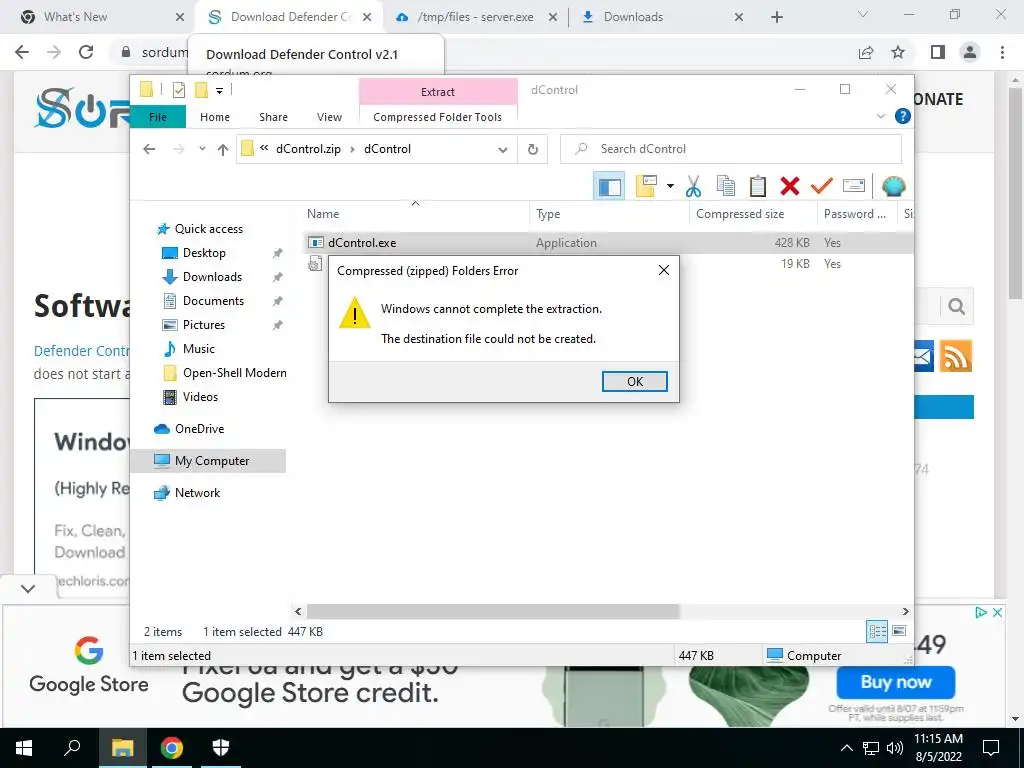Open the Open-Shell Modern folder

coord(234,373)
